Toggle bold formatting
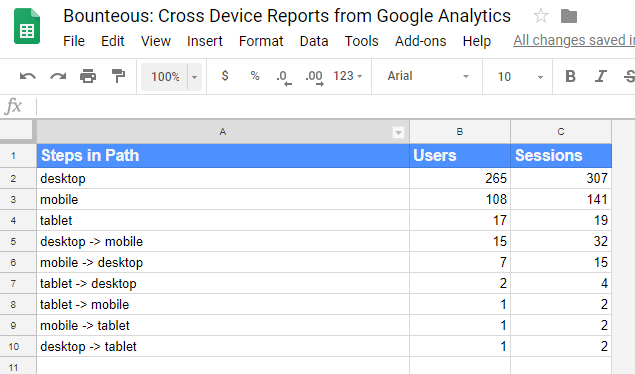This screenshot has height=374, width=635. point(570,76)
